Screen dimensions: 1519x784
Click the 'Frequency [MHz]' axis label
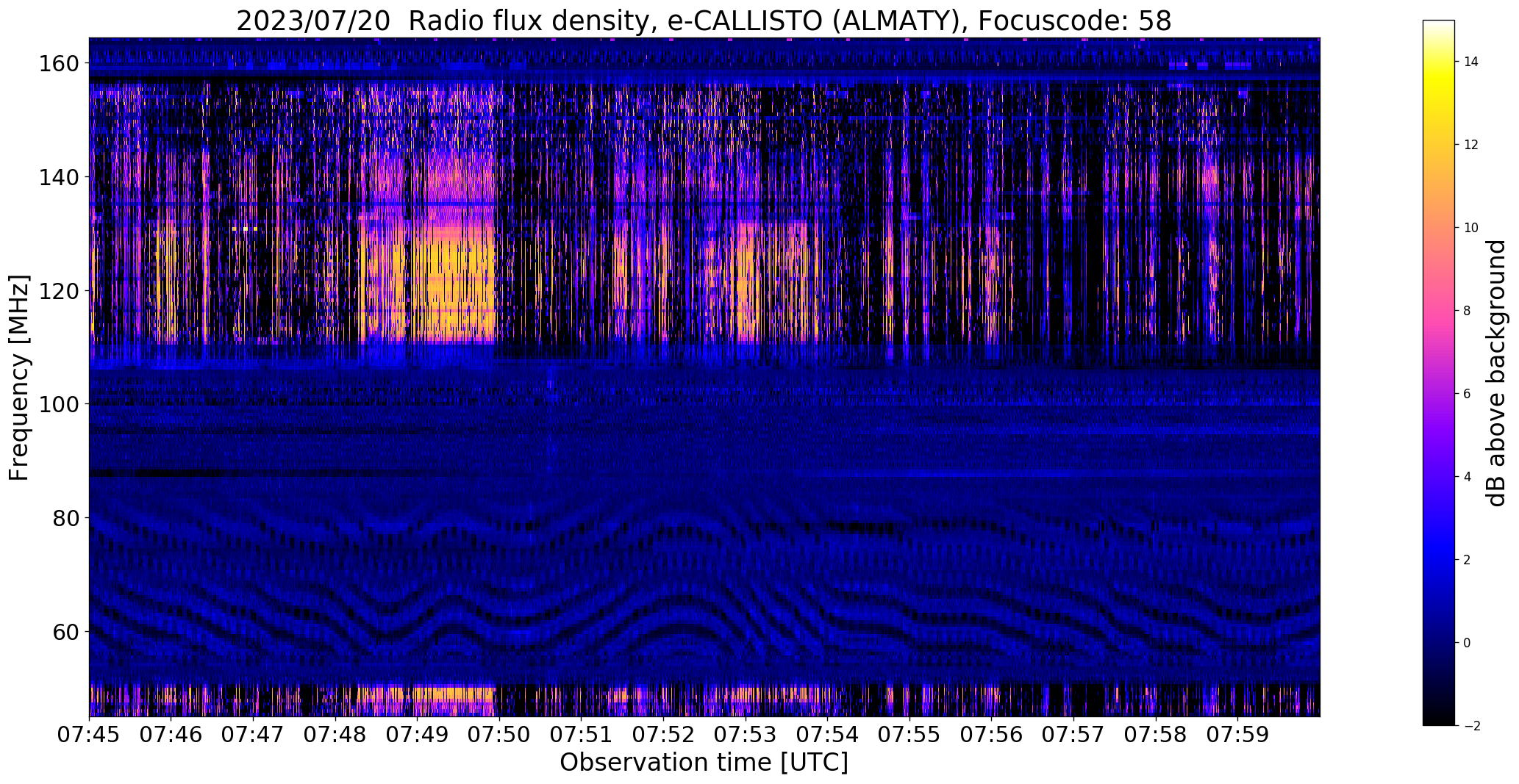[x=19, y=378]
